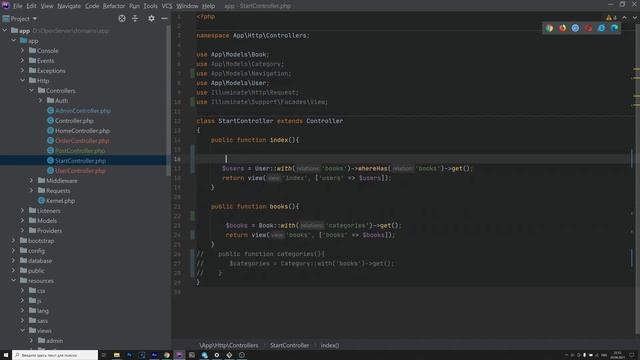Go to next highlighted error arrow
Screen dimensions: 640x360
pyautogui.click(x=635, y=18)
